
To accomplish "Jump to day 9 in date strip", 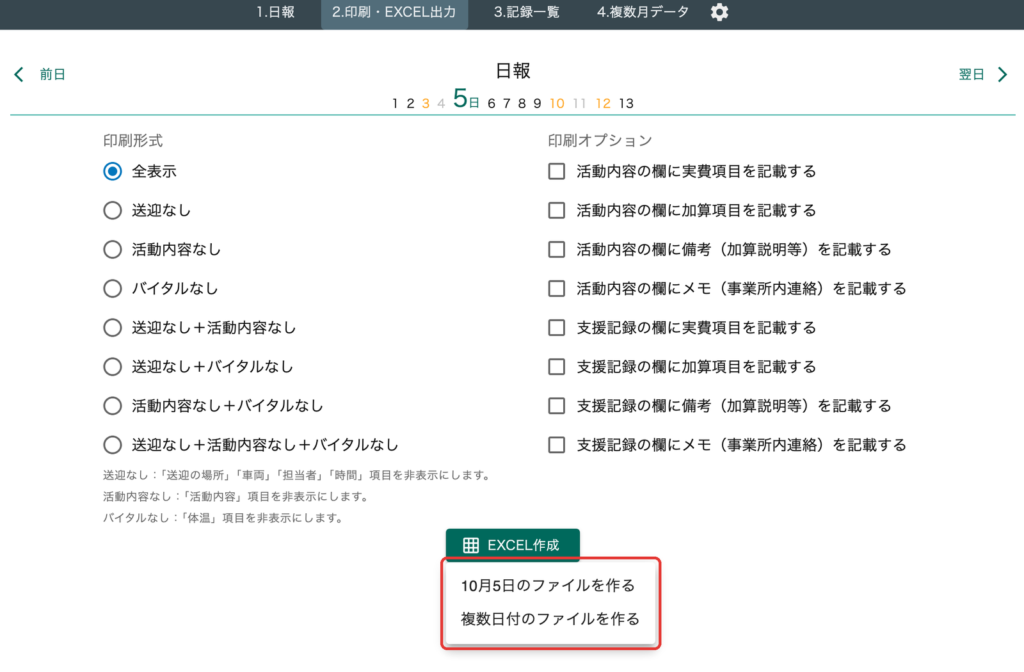I will tap(537, 103).
